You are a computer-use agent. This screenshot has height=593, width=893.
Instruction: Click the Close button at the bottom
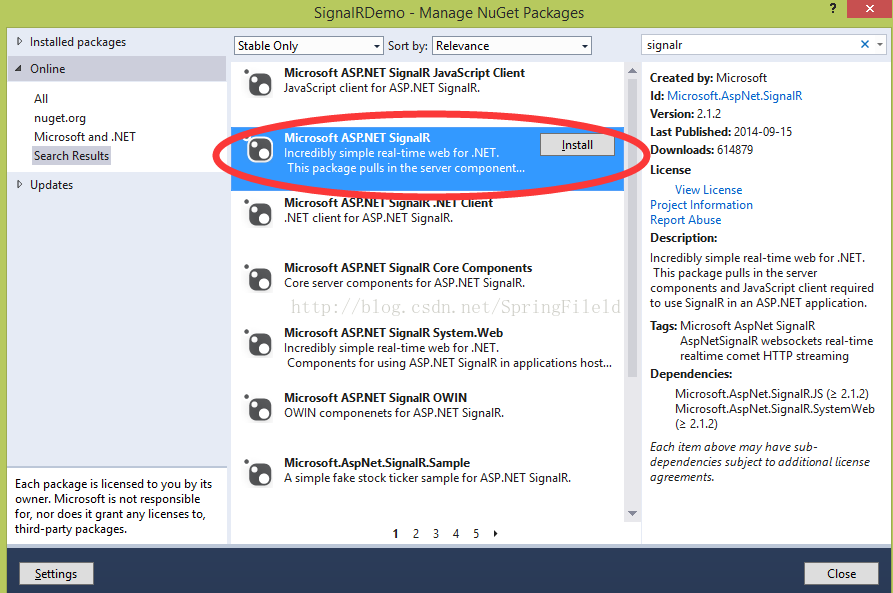(841, 574)
